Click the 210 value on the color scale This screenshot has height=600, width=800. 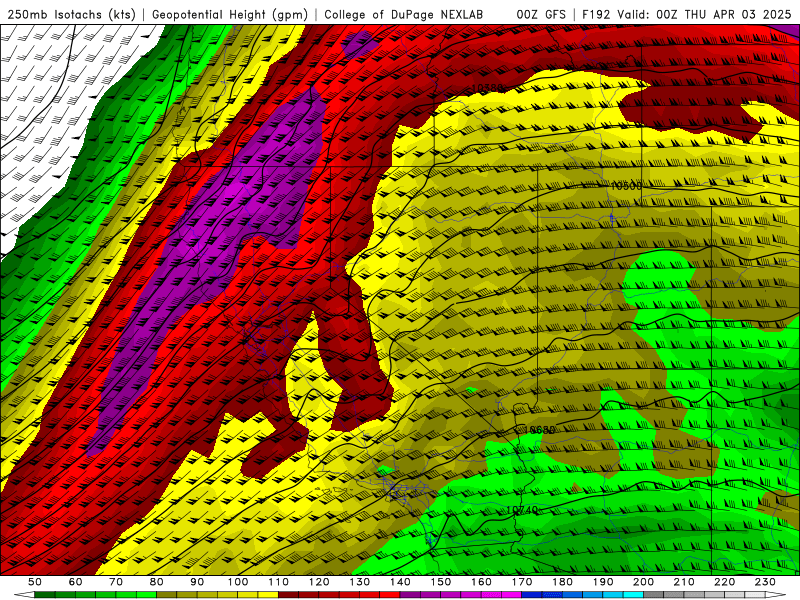coord(684,582)
